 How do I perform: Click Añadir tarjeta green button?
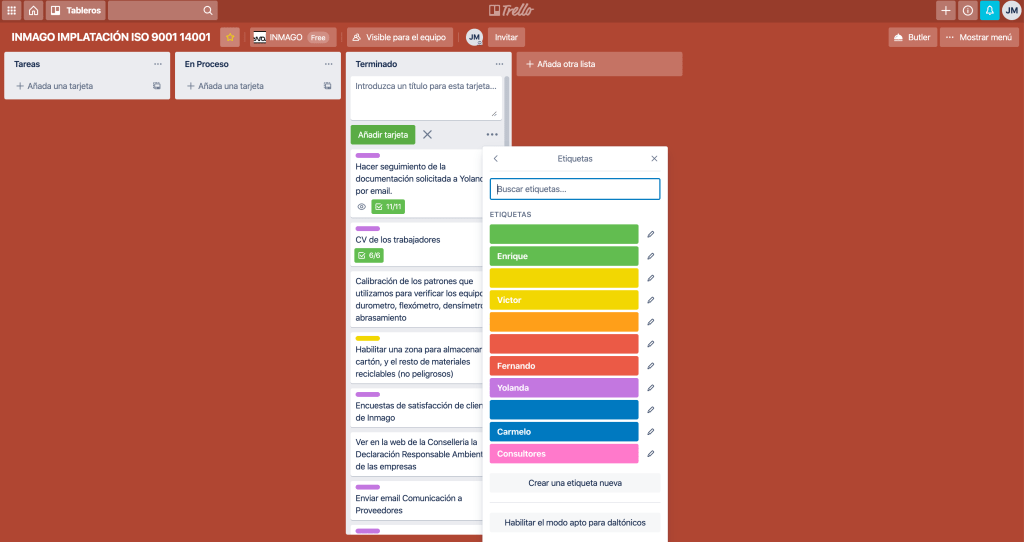coord(383,135)
